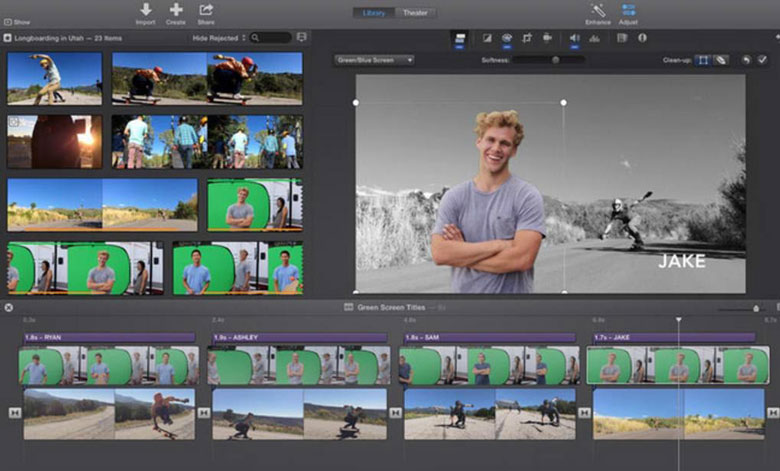The image size is (780, 471).
Task: Click the reset arrow button
Action: (746, 60)
